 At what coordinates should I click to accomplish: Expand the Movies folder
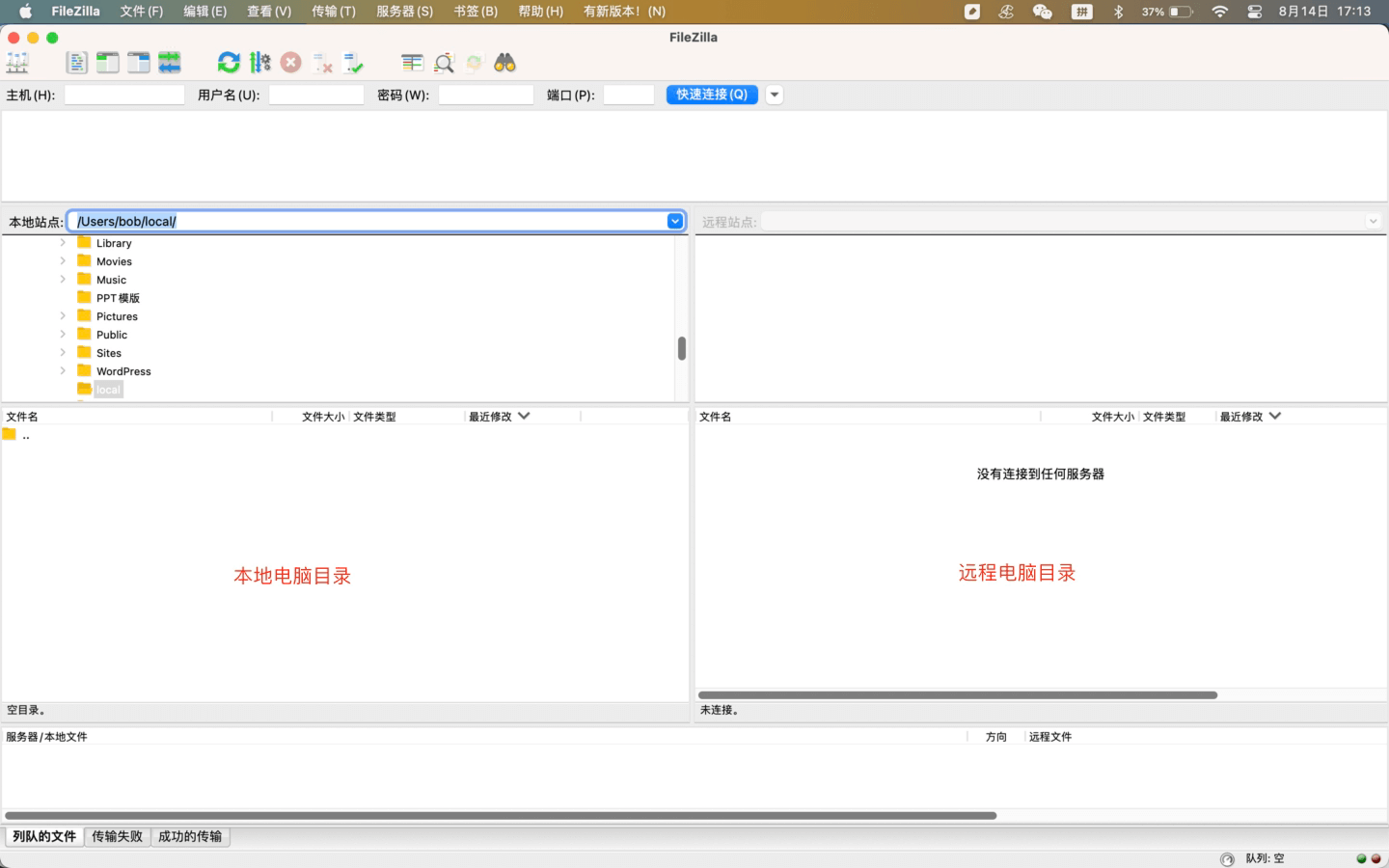63,261
